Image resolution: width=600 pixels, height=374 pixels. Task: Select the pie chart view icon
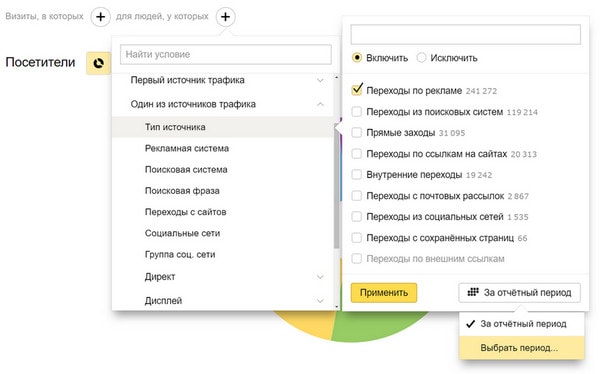tap(98, 63)
